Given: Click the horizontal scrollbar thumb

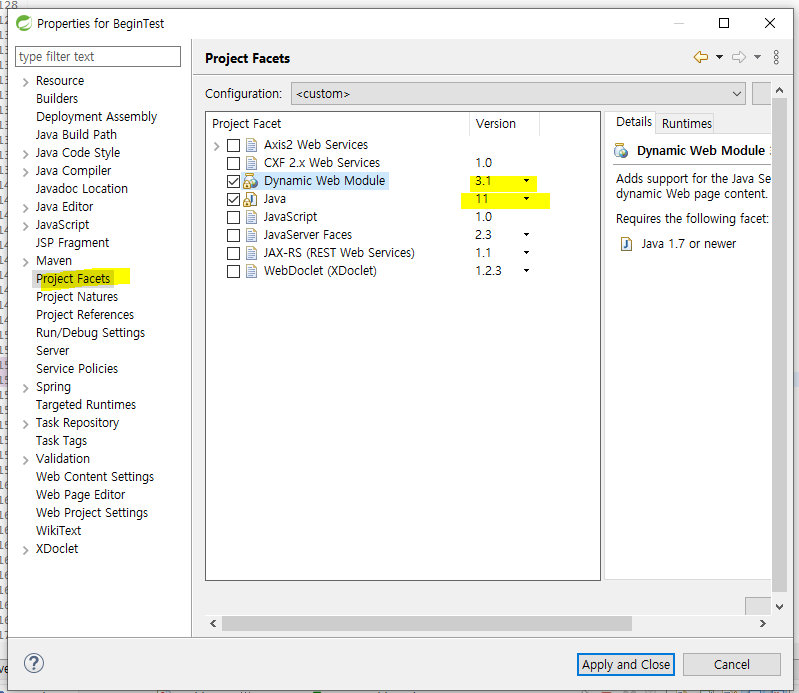Looking at the screenshot, I should (x=427, y=623).
